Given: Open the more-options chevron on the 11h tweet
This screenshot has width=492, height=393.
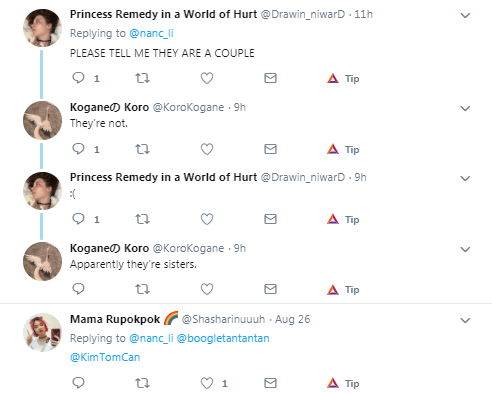Looking at the screenshot, I should coord(465,15).
